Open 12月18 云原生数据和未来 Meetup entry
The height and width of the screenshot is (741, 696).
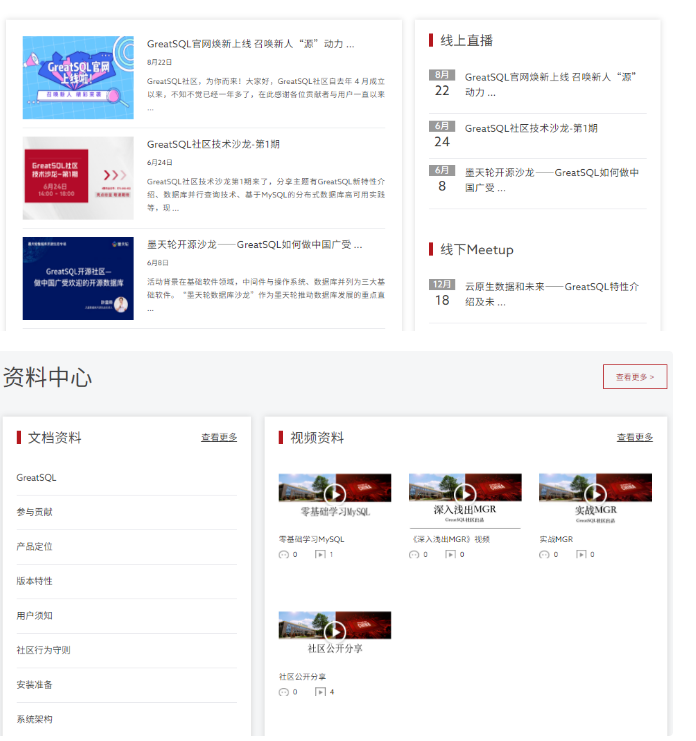tap(537, 293)
